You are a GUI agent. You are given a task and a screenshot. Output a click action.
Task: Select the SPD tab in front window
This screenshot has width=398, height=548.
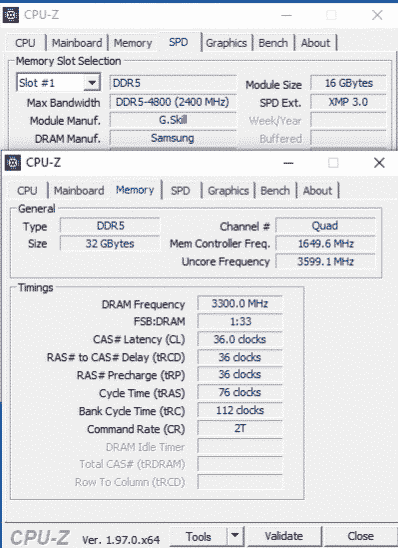(x=180, y=190)
